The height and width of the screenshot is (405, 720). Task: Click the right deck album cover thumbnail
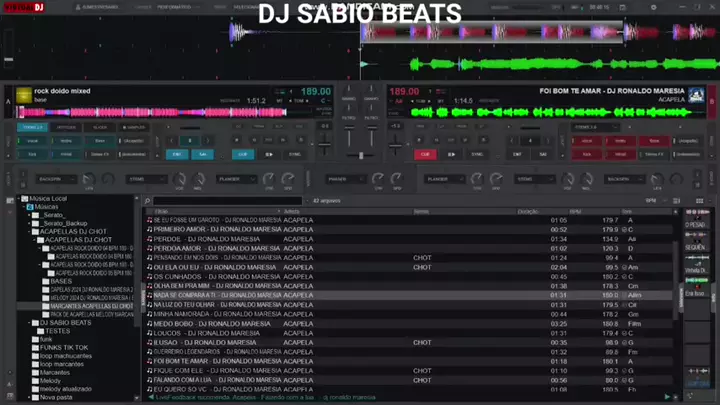click(x=696, y=96)
